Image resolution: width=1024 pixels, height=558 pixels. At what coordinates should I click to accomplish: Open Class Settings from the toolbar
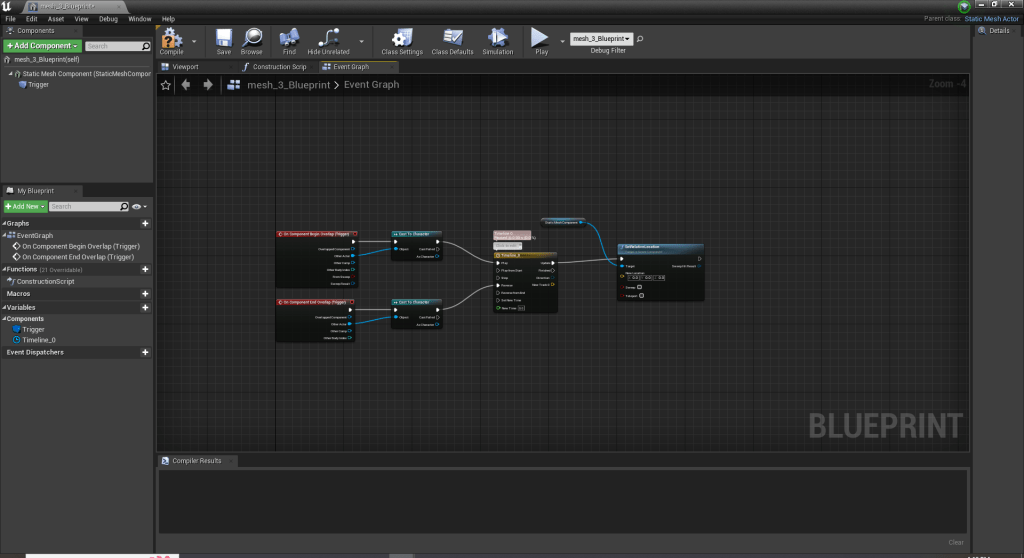402,39
